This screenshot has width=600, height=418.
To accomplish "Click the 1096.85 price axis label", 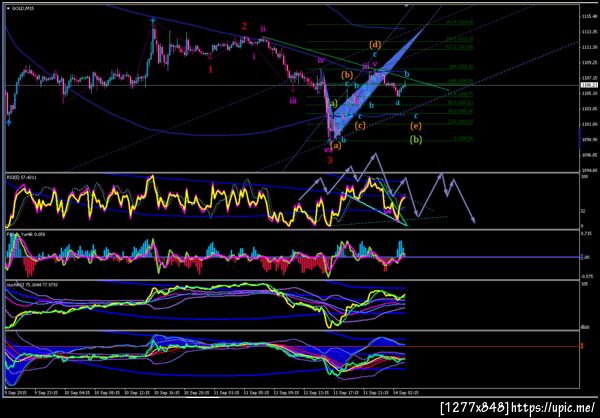I will point(589,155).
